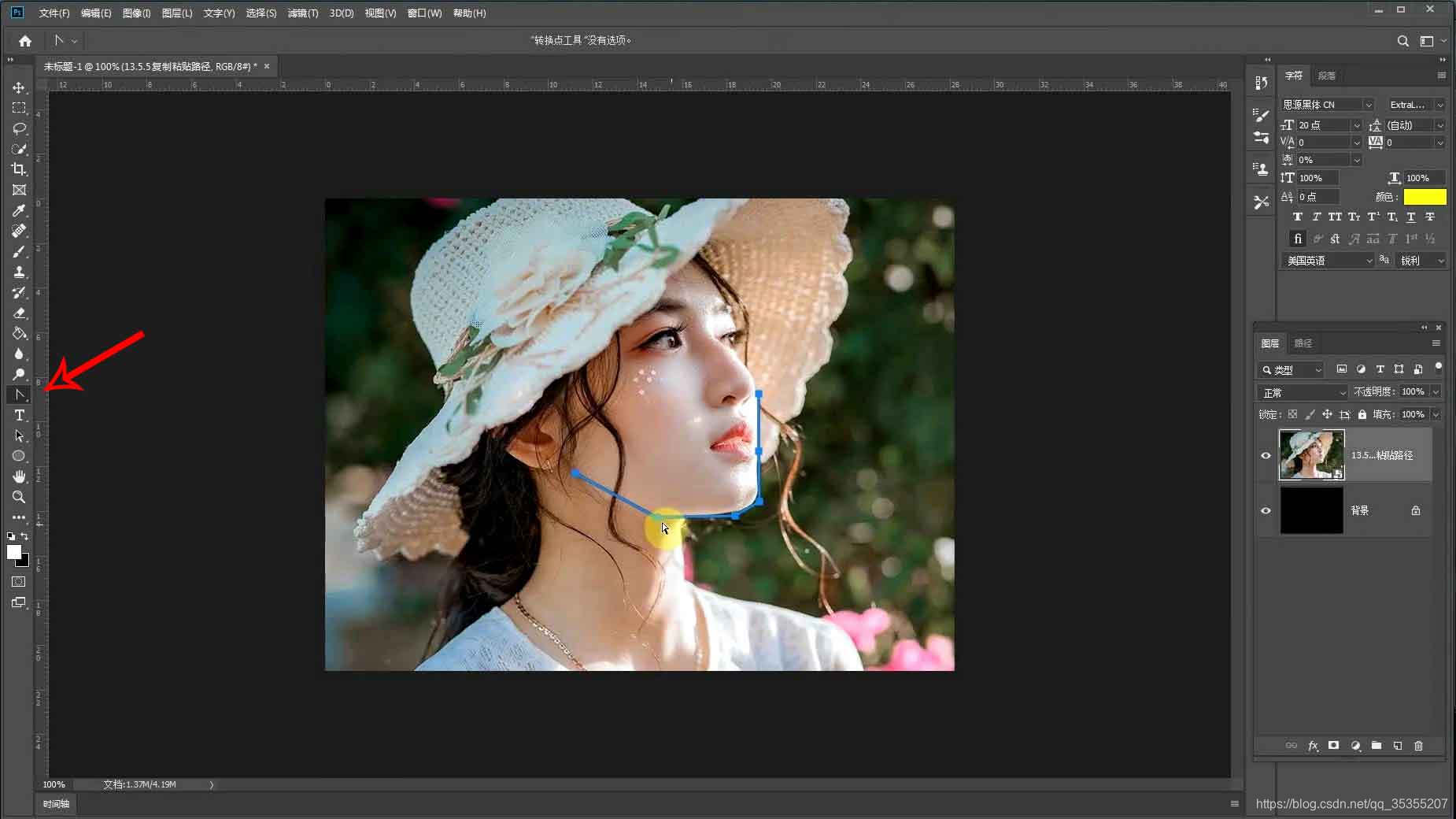Expand the 不透明度 opacity dropdown arrow

[x=1436, y=391]
